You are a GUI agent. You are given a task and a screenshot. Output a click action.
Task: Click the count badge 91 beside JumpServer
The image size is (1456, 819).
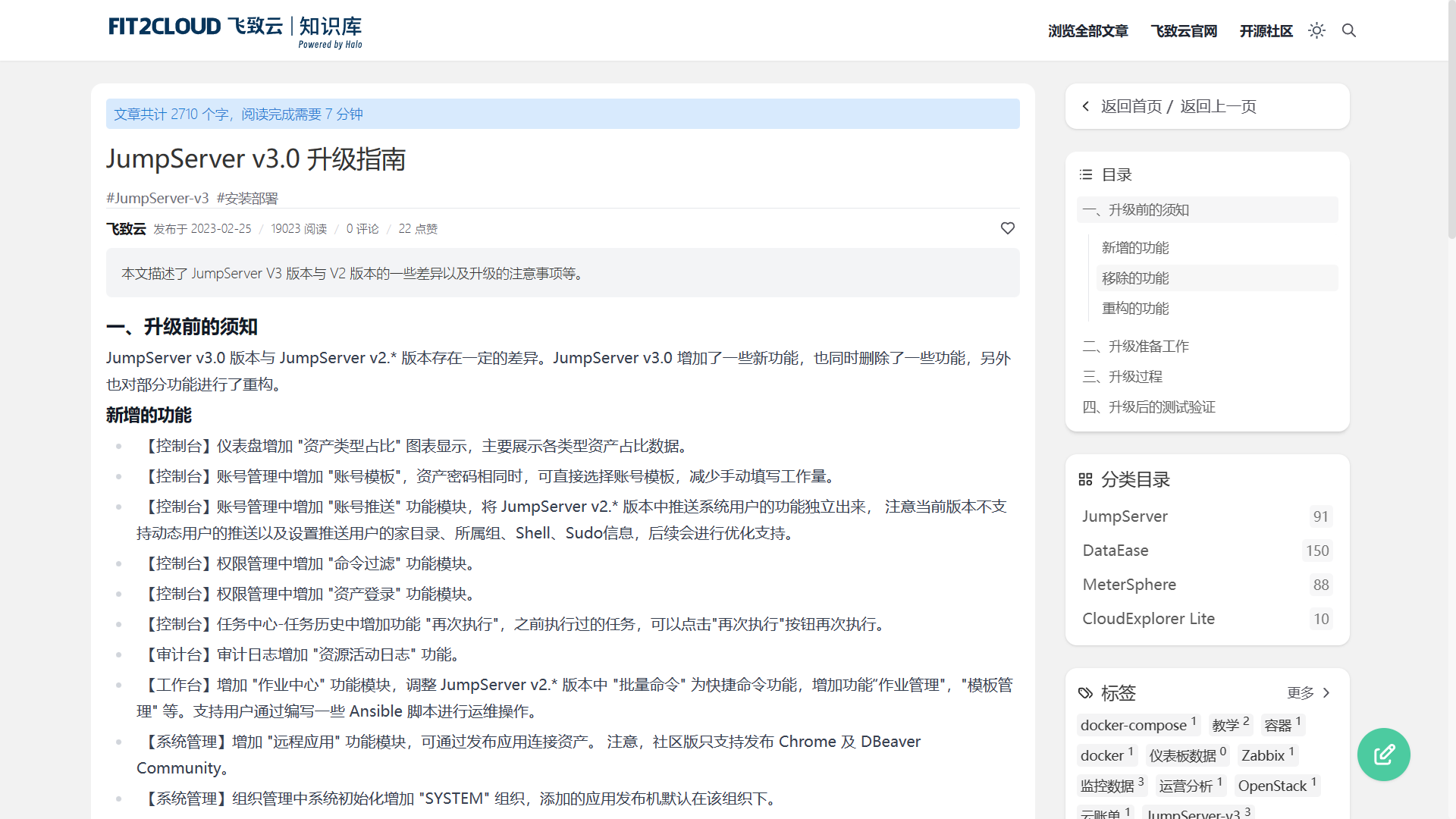coord(1320,516)
